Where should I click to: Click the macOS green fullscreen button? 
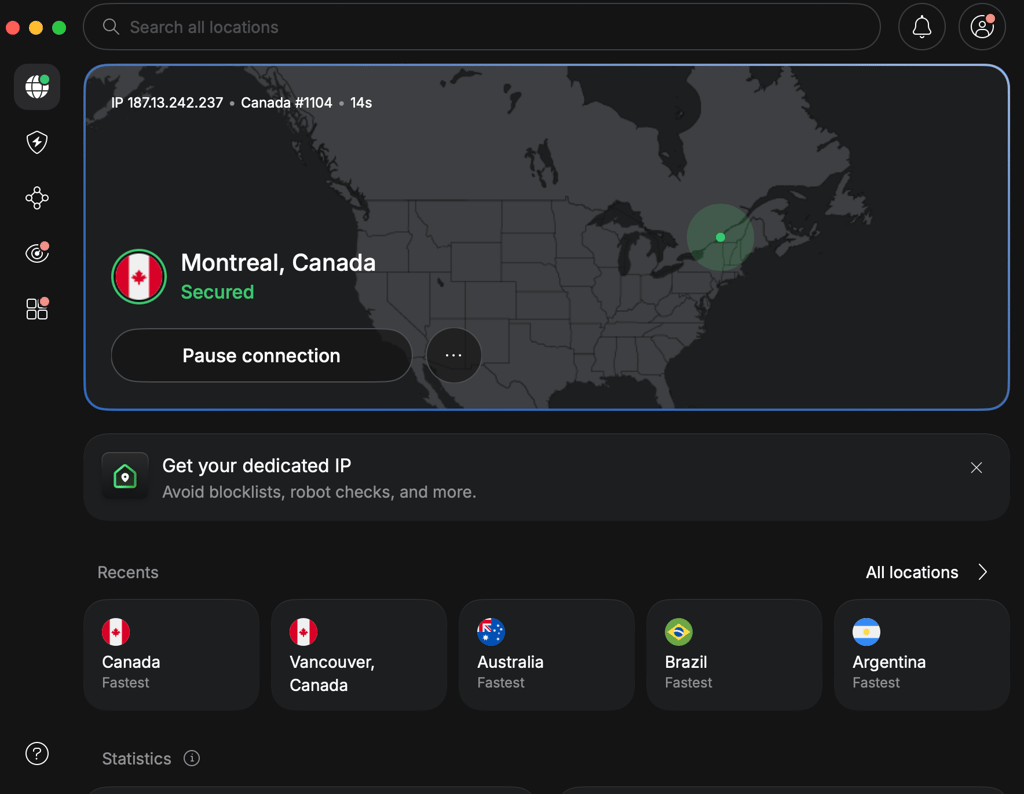coord(59,27)
